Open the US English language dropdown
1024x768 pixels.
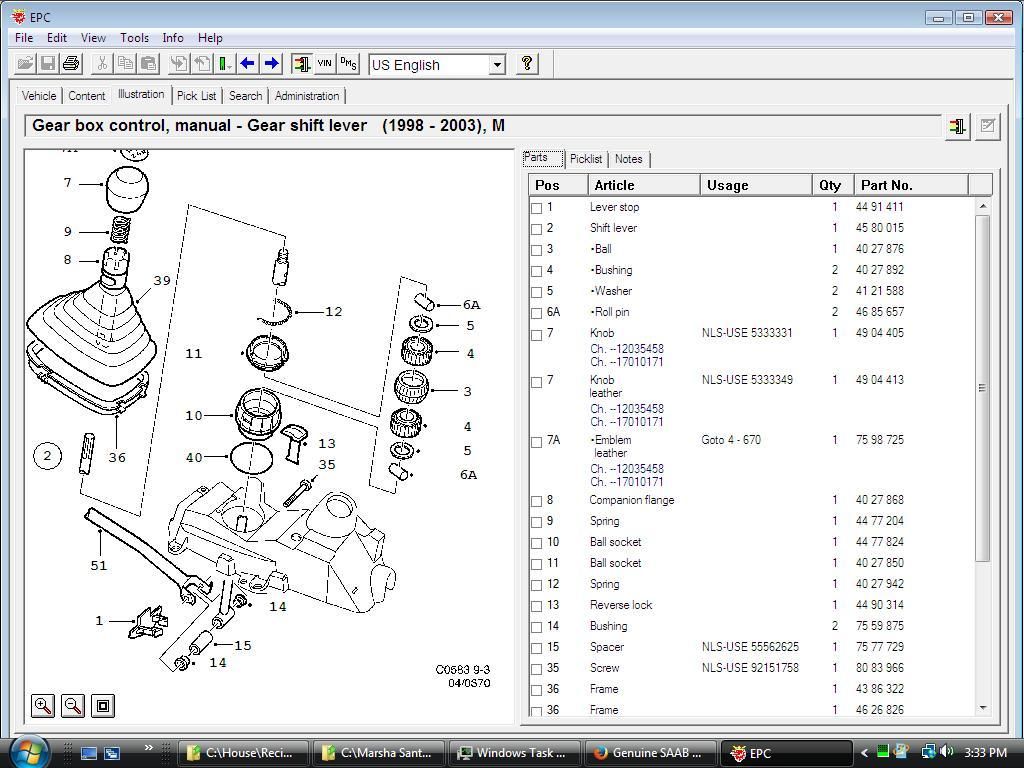(x=497, y=64)
